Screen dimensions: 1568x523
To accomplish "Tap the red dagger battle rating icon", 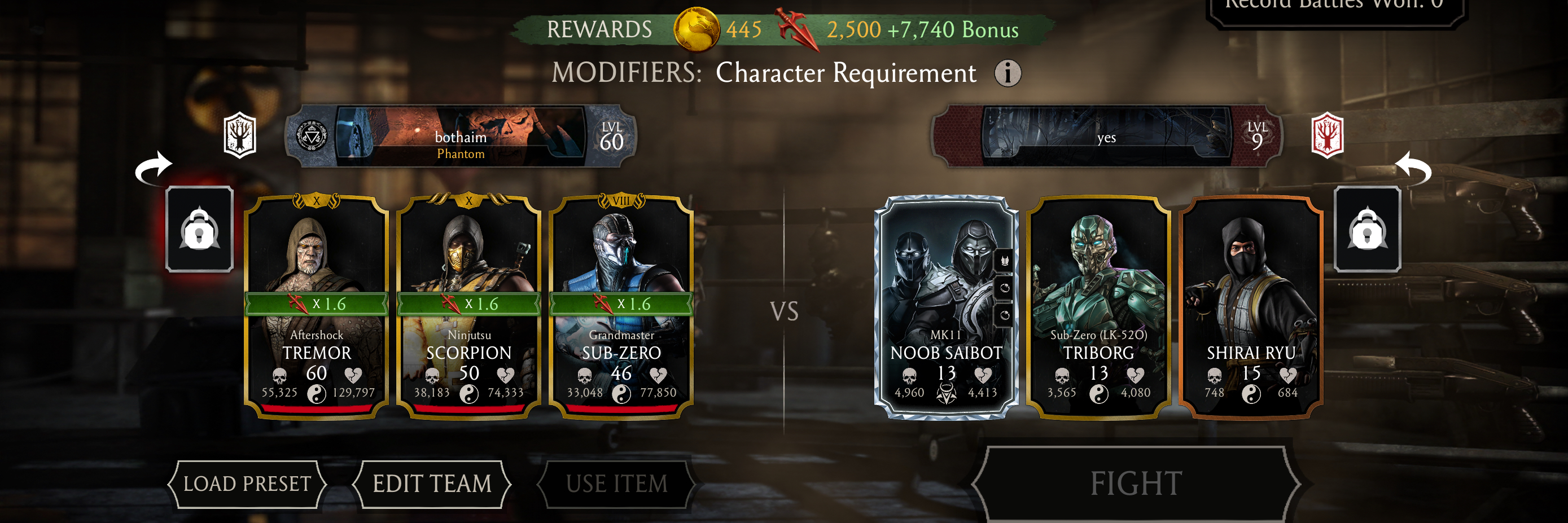I will click(796, 29).
